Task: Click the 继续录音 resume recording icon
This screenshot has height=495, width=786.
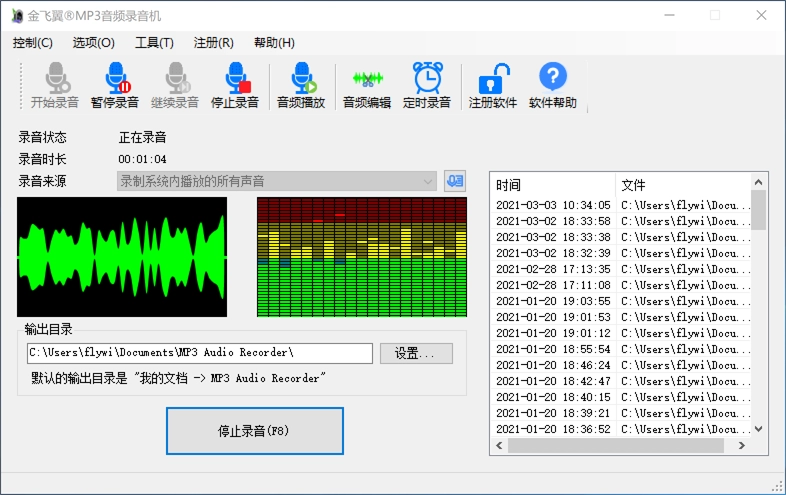Action: (x=175, y=85)
